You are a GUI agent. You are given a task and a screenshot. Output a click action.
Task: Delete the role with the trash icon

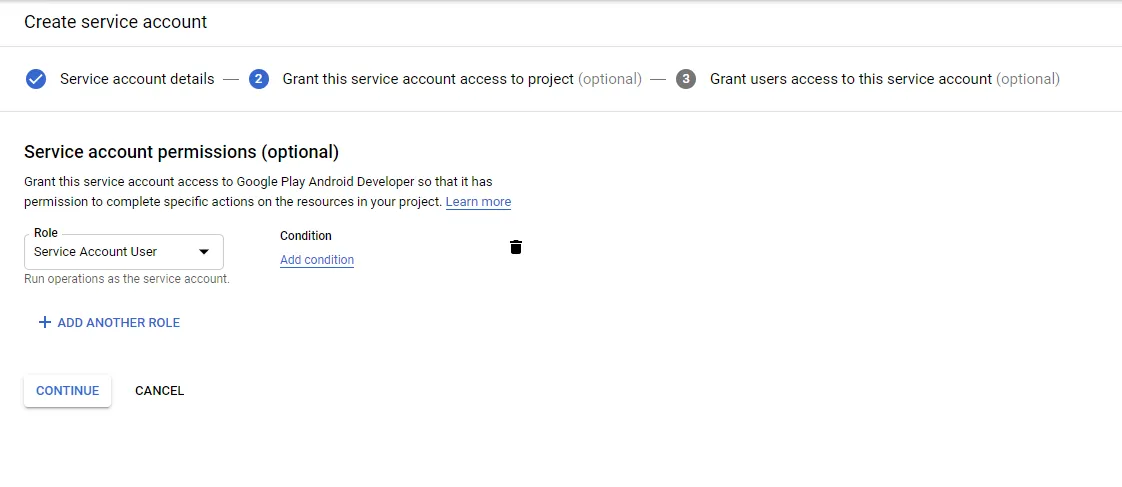pyautogui.click(x=515, y=247)
